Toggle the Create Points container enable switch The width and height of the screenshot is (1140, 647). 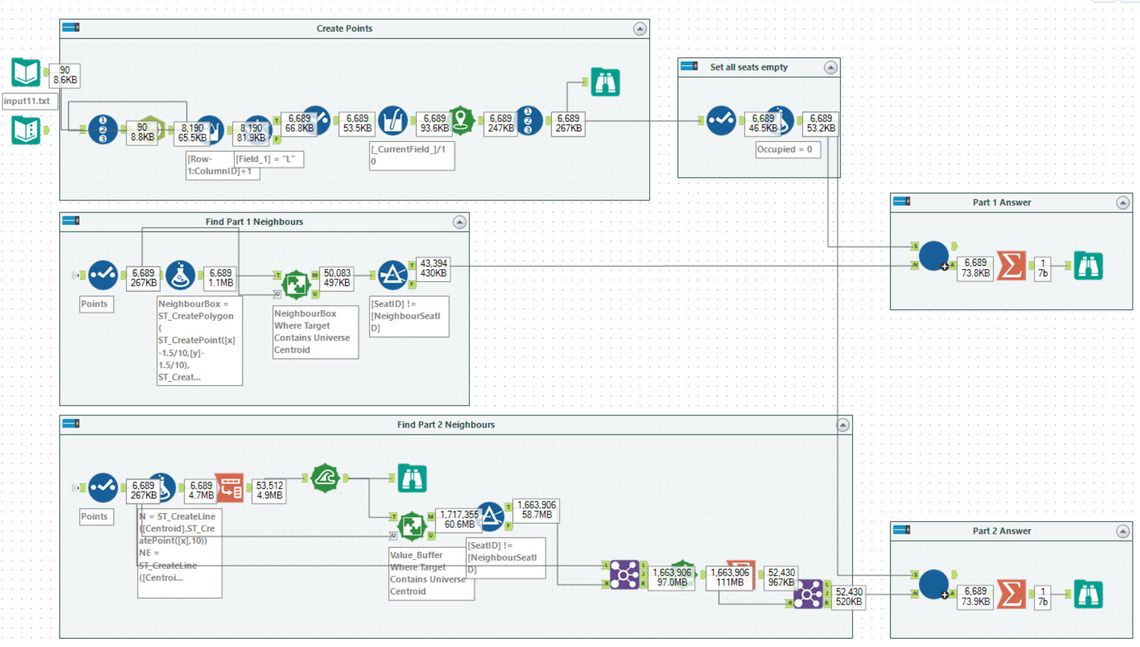[72, 28]
